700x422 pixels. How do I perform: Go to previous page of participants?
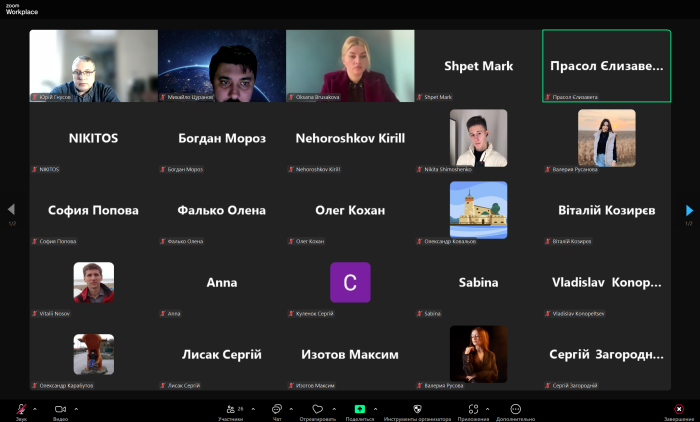11,210
